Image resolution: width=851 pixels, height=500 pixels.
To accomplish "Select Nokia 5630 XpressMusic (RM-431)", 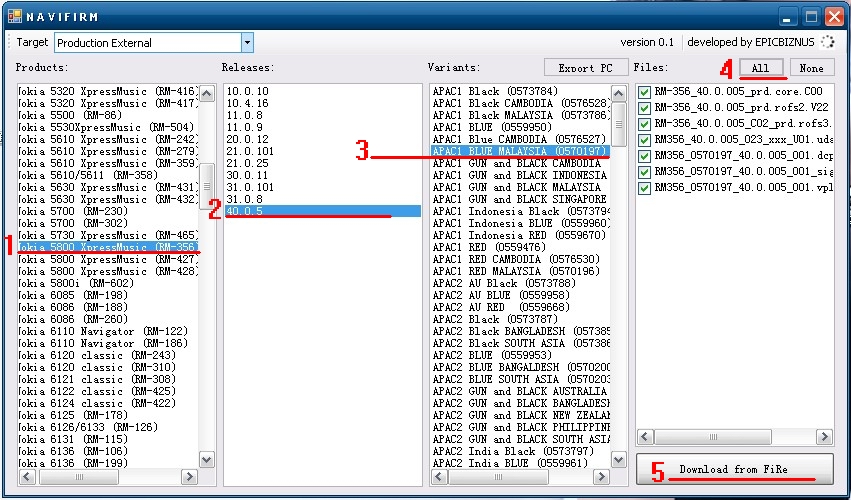I will [108, 187].
